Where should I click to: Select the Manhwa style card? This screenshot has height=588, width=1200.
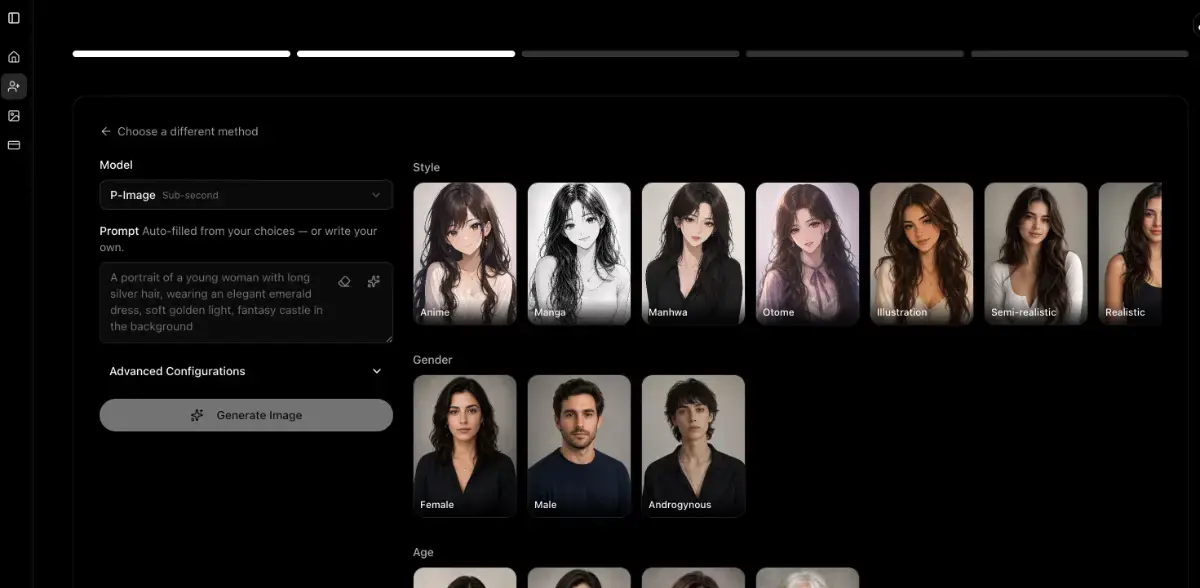coord(693,253)
